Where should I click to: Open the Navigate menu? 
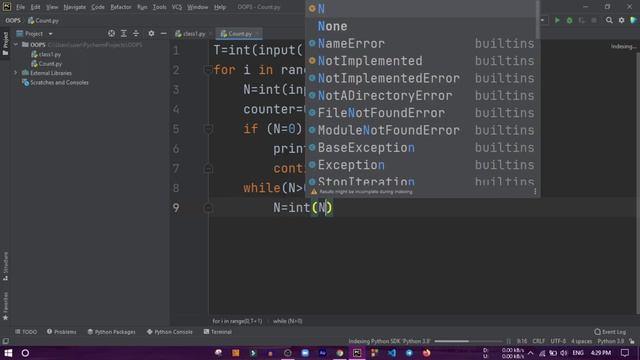[x=75, y=7]
